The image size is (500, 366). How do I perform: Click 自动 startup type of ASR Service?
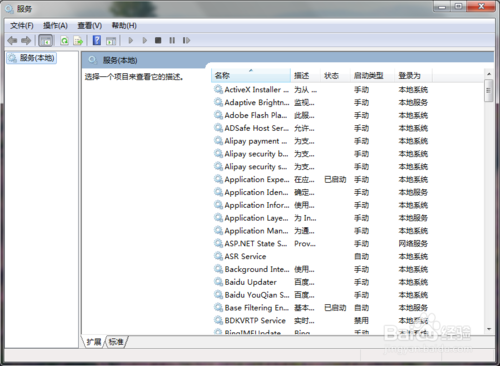[361, 256]
